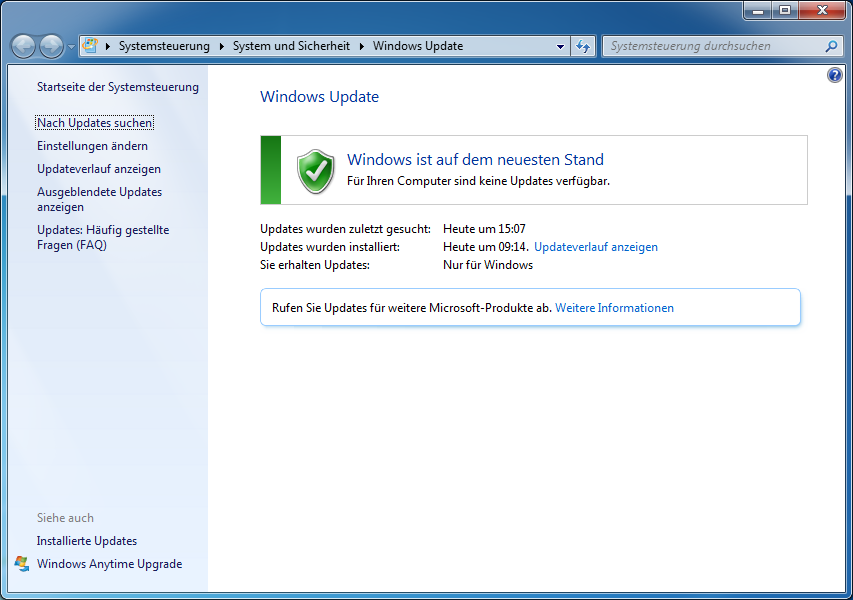This screenshot has width=853, height=600.
Task: Expand the arrow before Systemsteuerung breadcrumb
Action: (108, 46)
